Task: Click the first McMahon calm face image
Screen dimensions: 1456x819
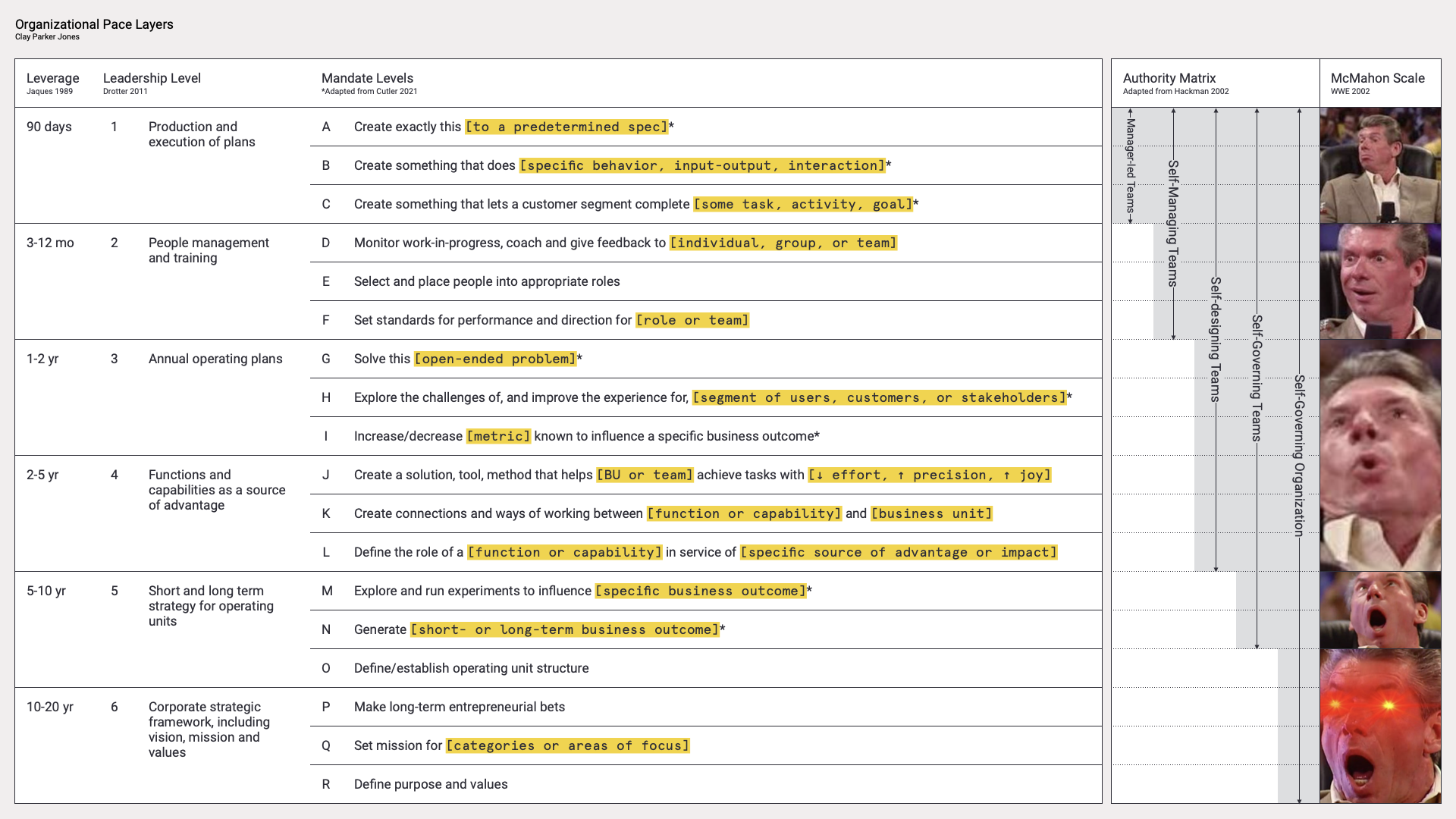Action: (1380, 165)
